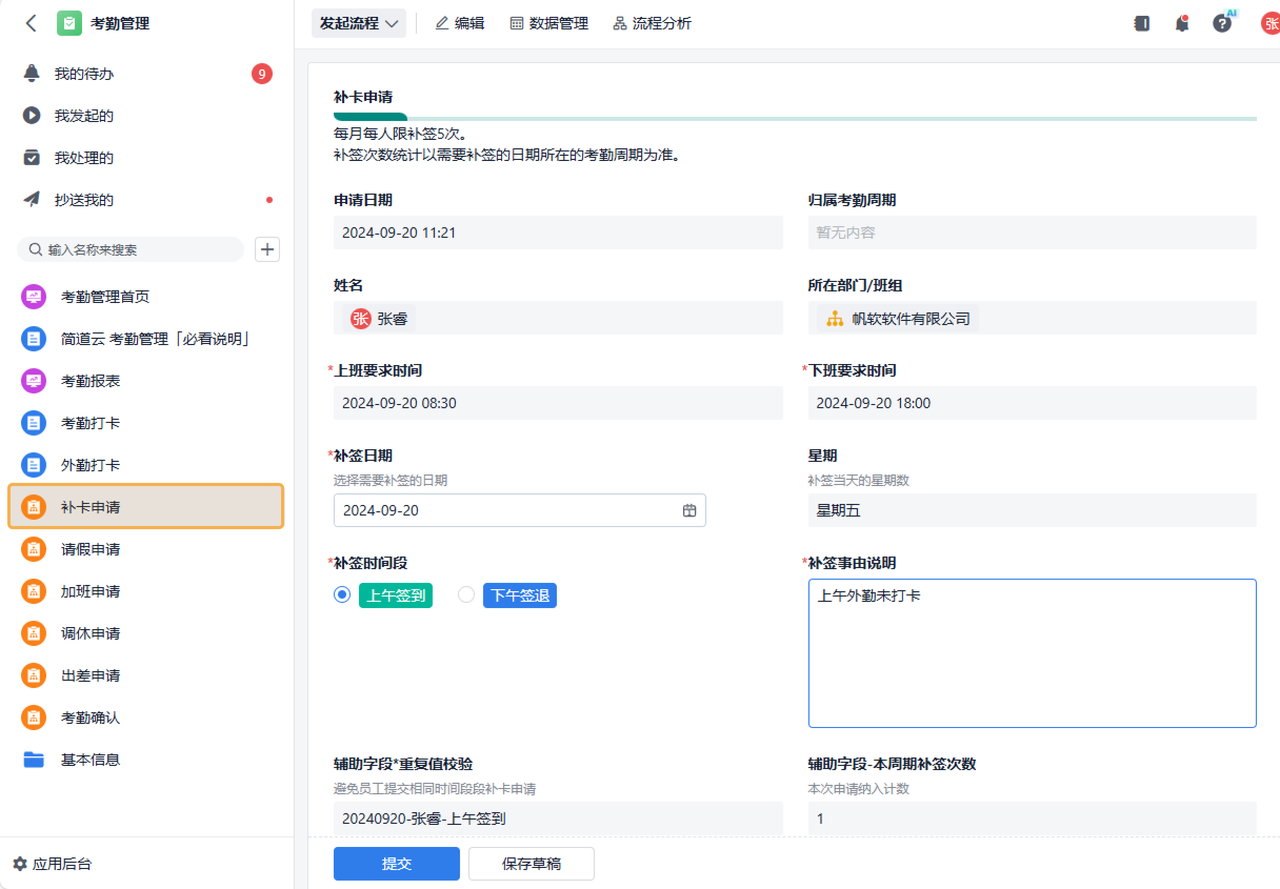The image size is (1280, 889).
Task: Select the 上午签到 radio option
Action: (x=342, y=595)
